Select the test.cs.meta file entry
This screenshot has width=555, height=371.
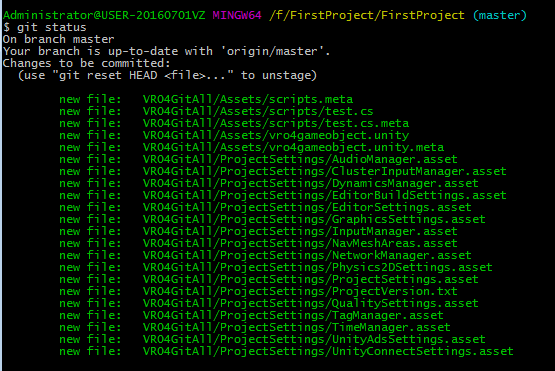[x=234, y=124]
